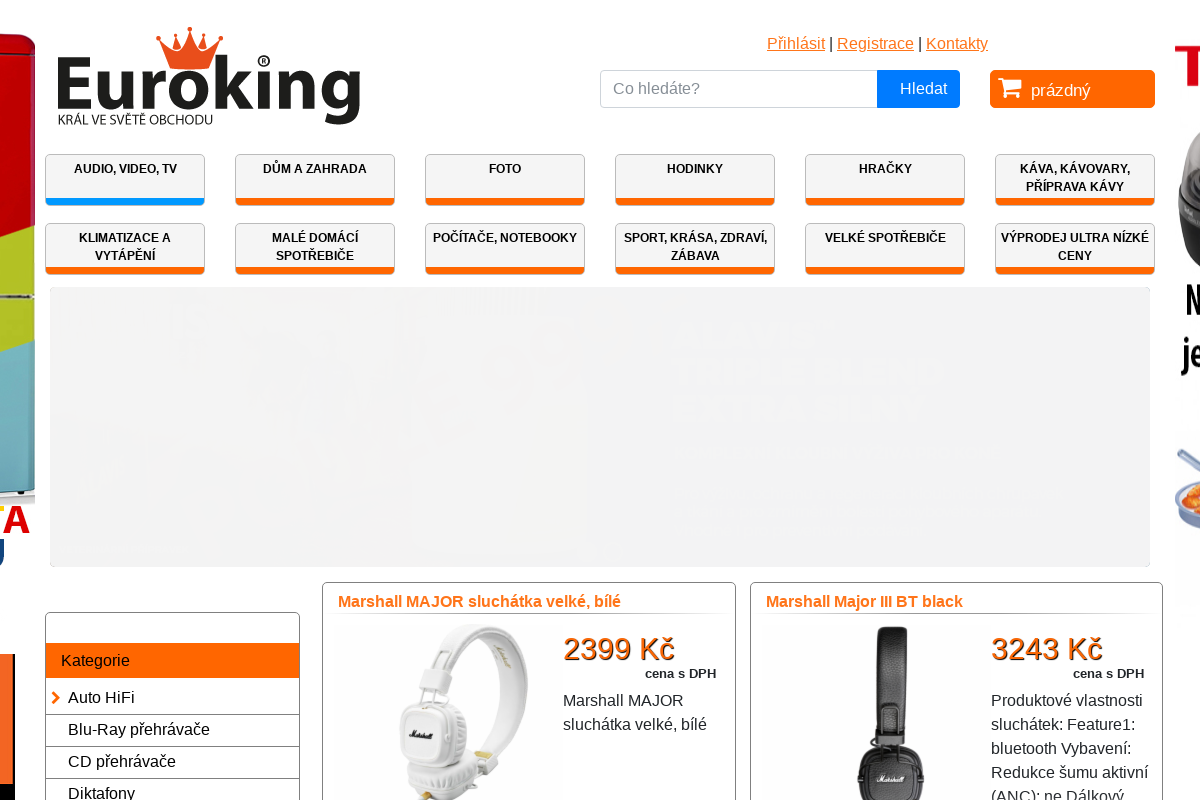The image size is (1200, 800).
Task: Open the white Marshall MAJOR headphones image
Action: (462, 712)
